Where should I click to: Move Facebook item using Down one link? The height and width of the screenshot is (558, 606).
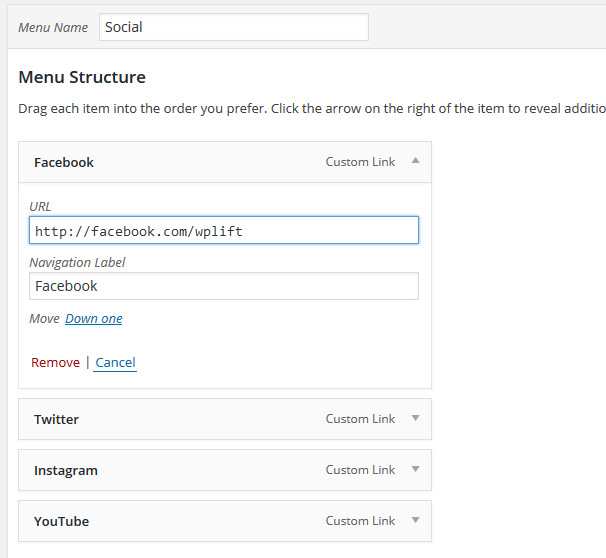click(94, 319)
